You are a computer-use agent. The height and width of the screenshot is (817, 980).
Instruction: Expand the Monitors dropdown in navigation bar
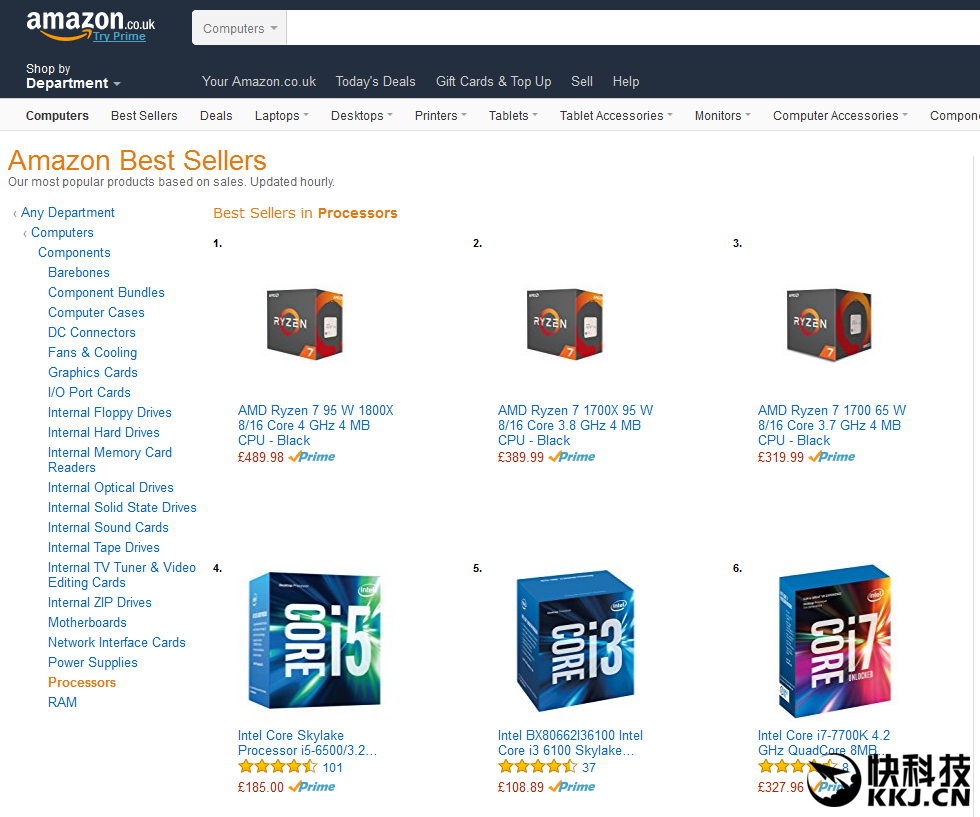pyautogui.click(x=722, y=116)
